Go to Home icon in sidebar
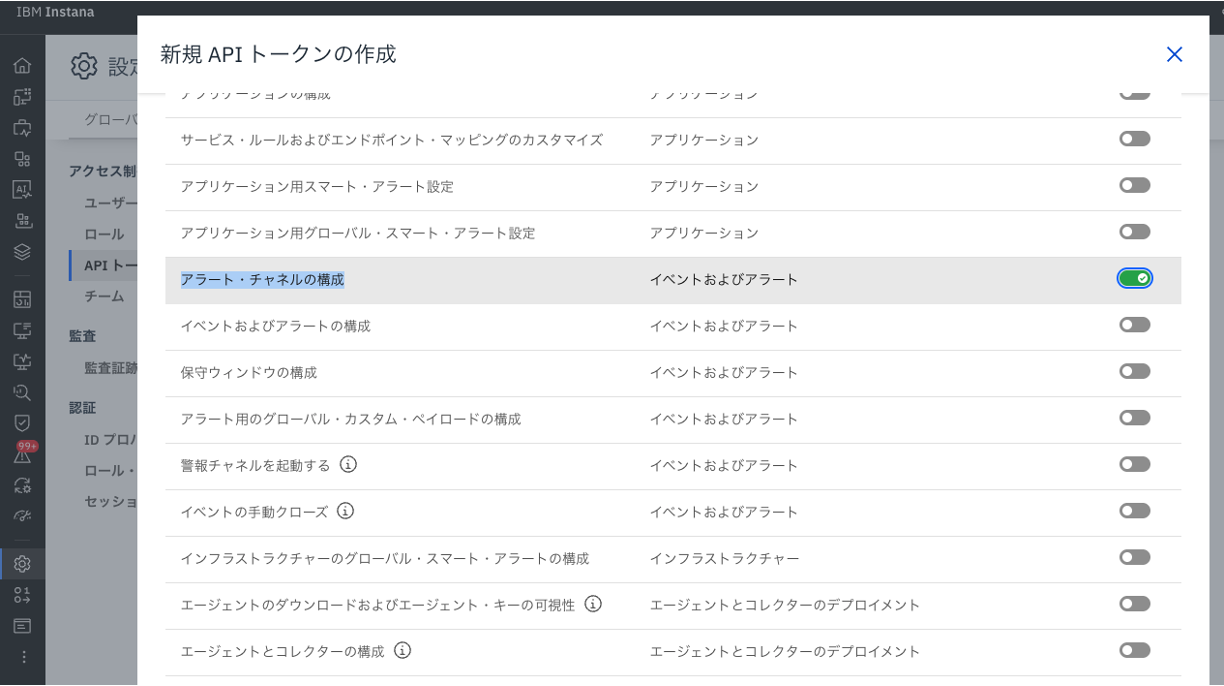Screen dimensions: 1224x686 22,66
